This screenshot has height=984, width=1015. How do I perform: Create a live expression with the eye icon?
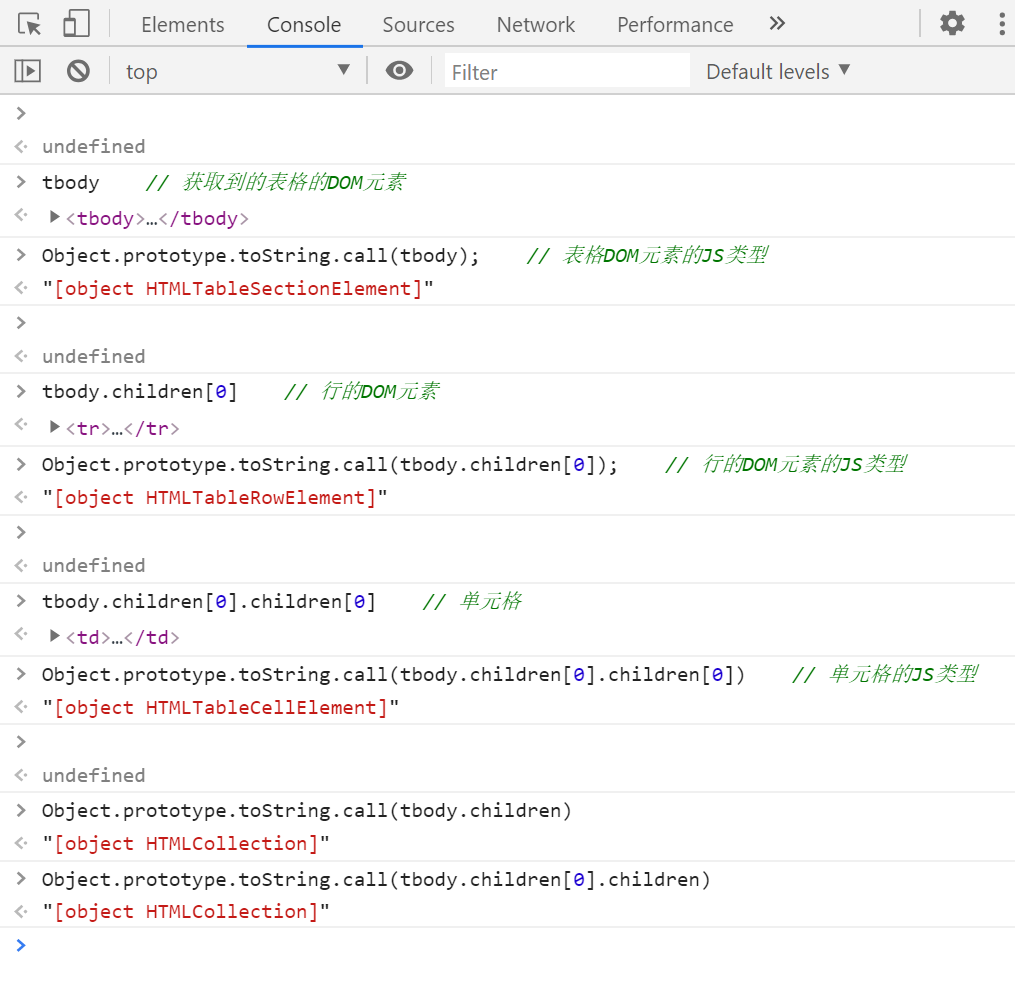(399, 70)
